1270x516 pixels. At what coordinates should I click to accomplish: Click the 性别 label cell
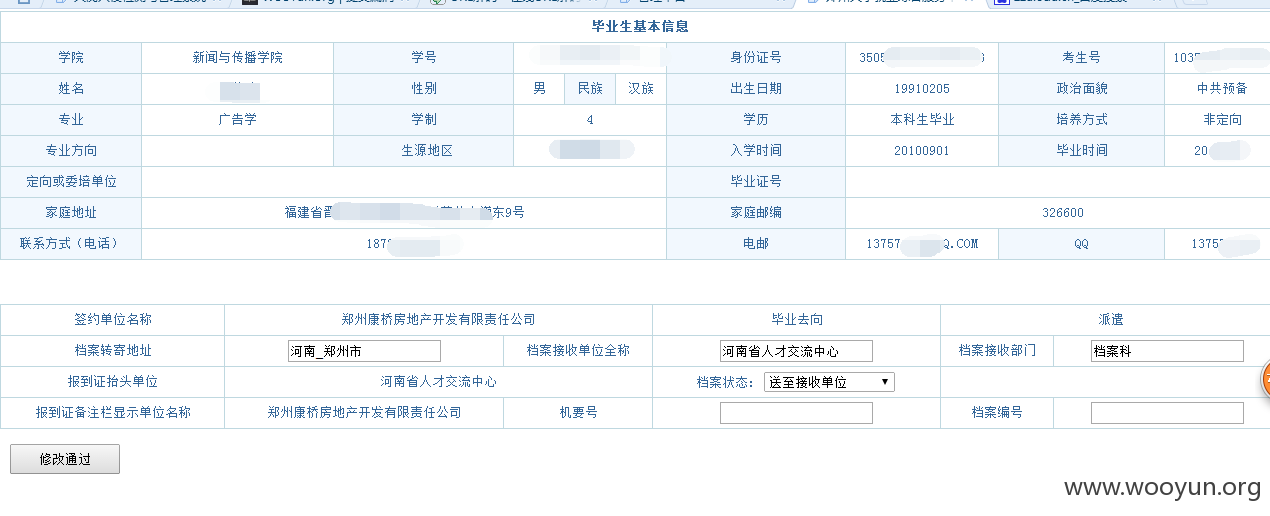(423, 89)
